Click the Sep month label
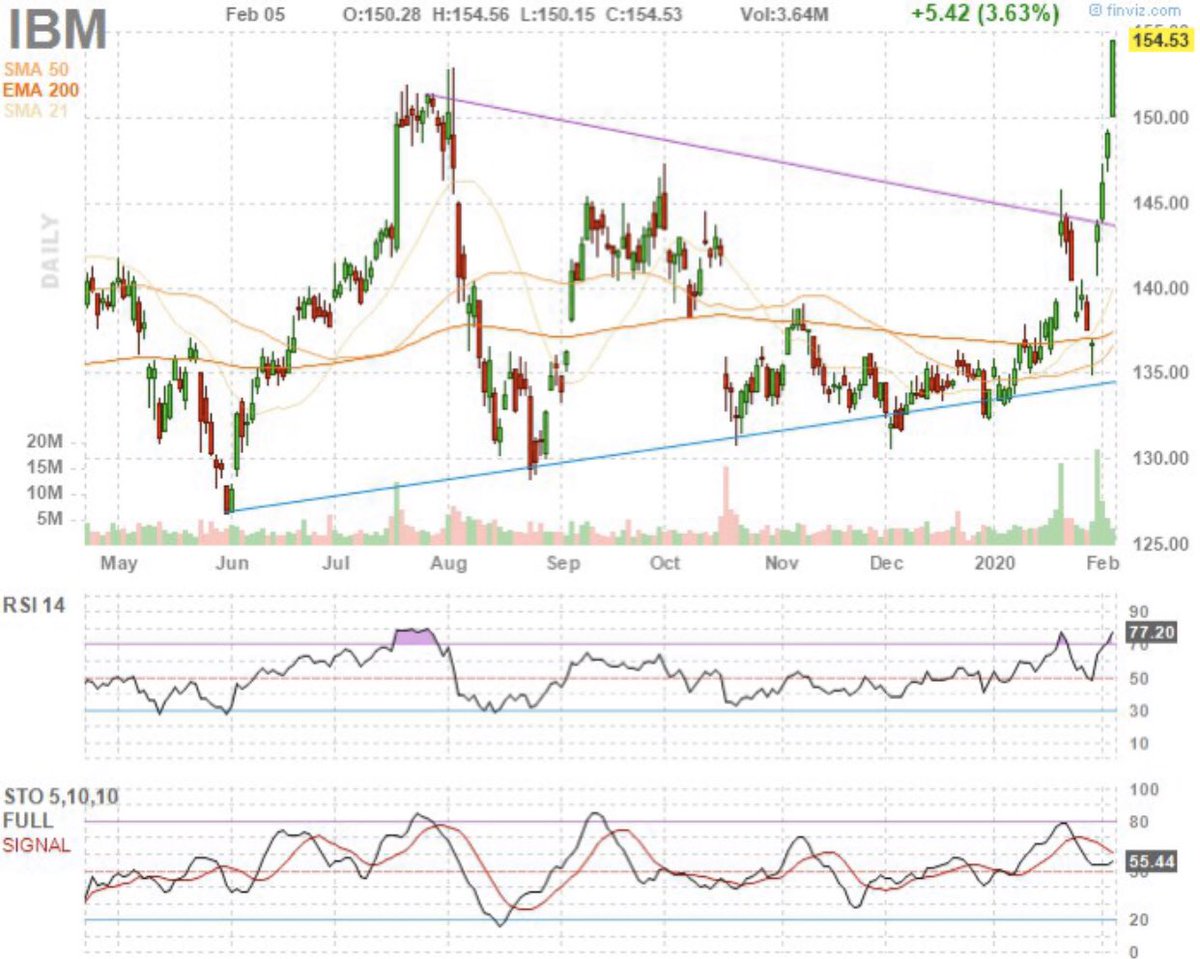Viewport: 1200px width, 959px height. click(x=564, y=563)
